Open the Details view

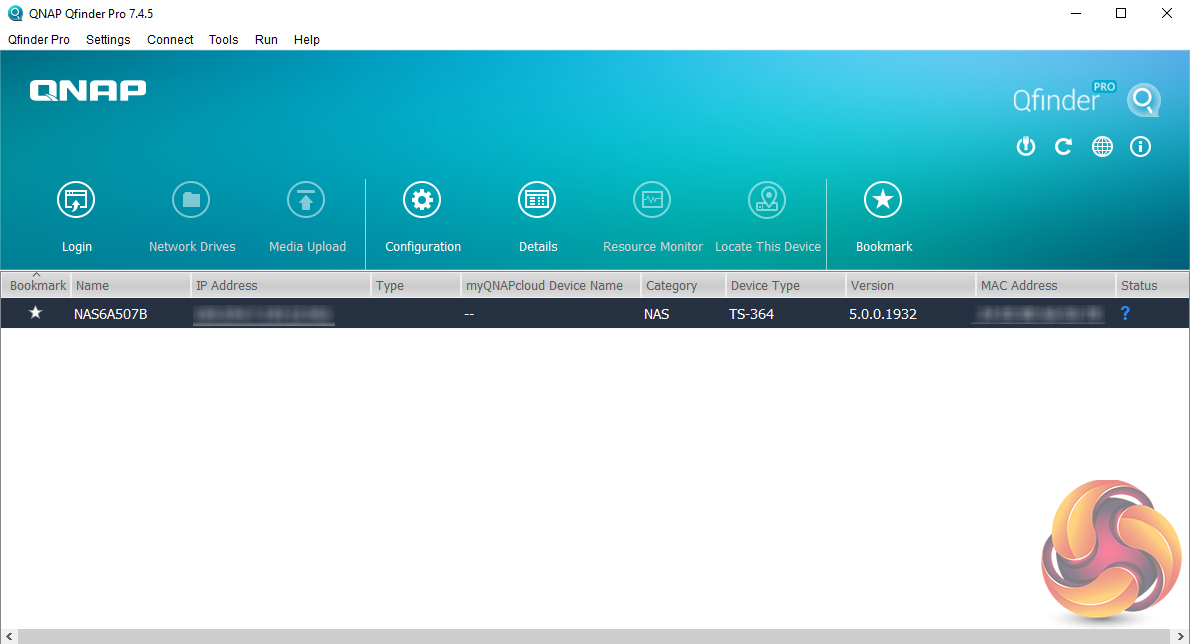pos(537,199)
